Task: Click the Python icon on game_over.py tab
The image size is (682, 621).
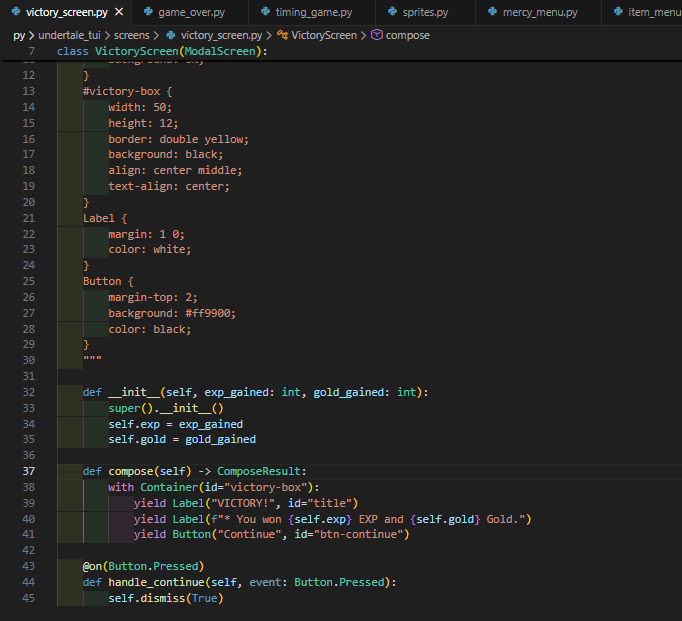Action: pos(148,13)
